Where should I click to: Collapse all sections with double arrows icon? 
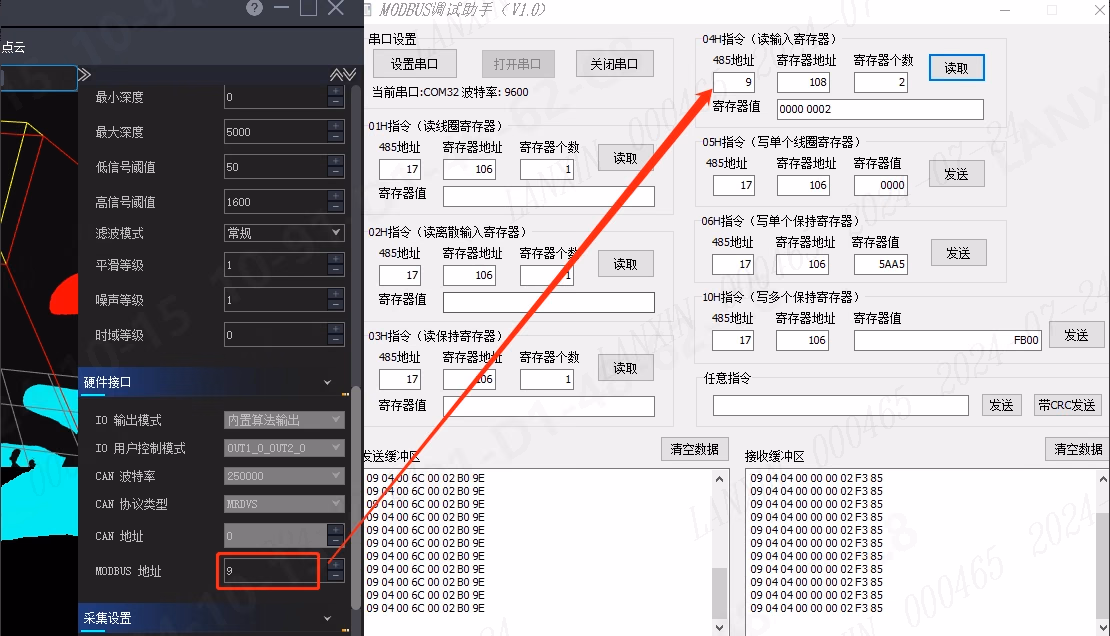tap(343, 74)
